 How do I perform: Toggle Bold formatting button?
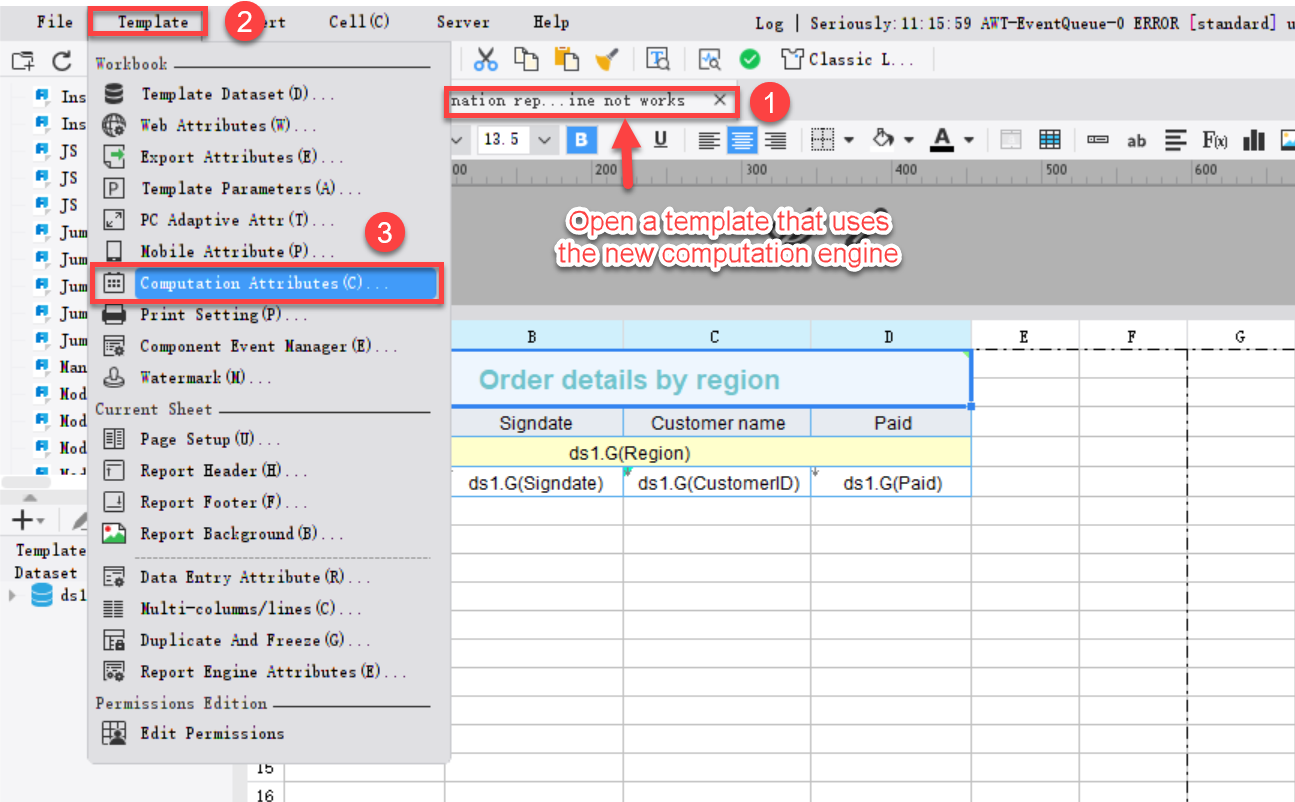582,140
